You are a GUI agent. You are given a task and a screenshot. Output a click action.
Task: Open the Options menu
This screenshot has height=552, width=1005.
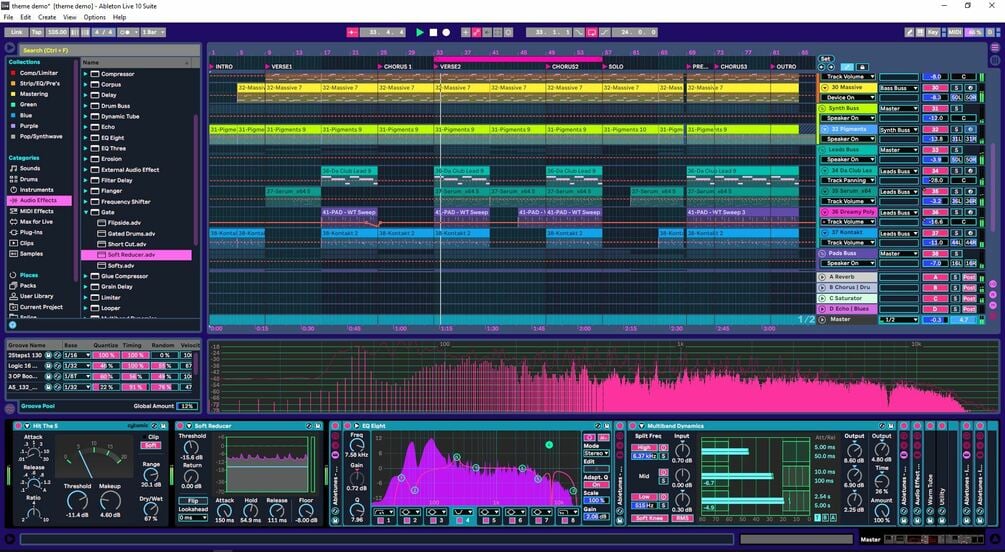point(95,17)
